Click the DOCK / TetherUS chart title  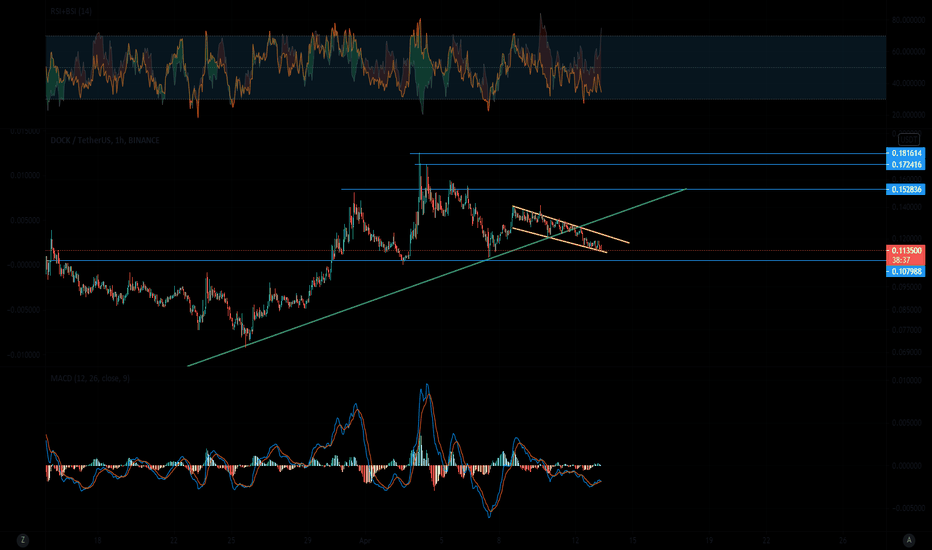pyautogui.click(x=105, y=140)
